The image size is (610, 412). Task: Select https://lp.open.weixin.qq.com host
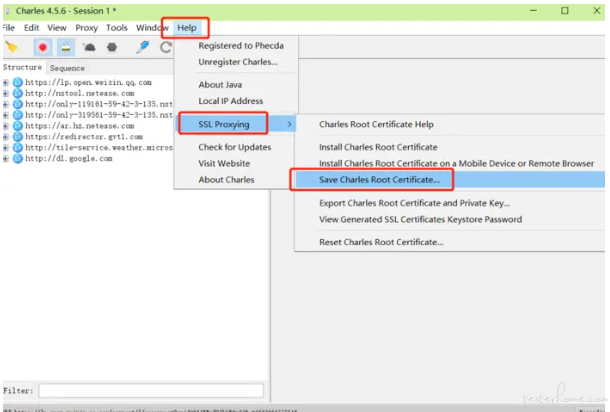tap(88, 82)
